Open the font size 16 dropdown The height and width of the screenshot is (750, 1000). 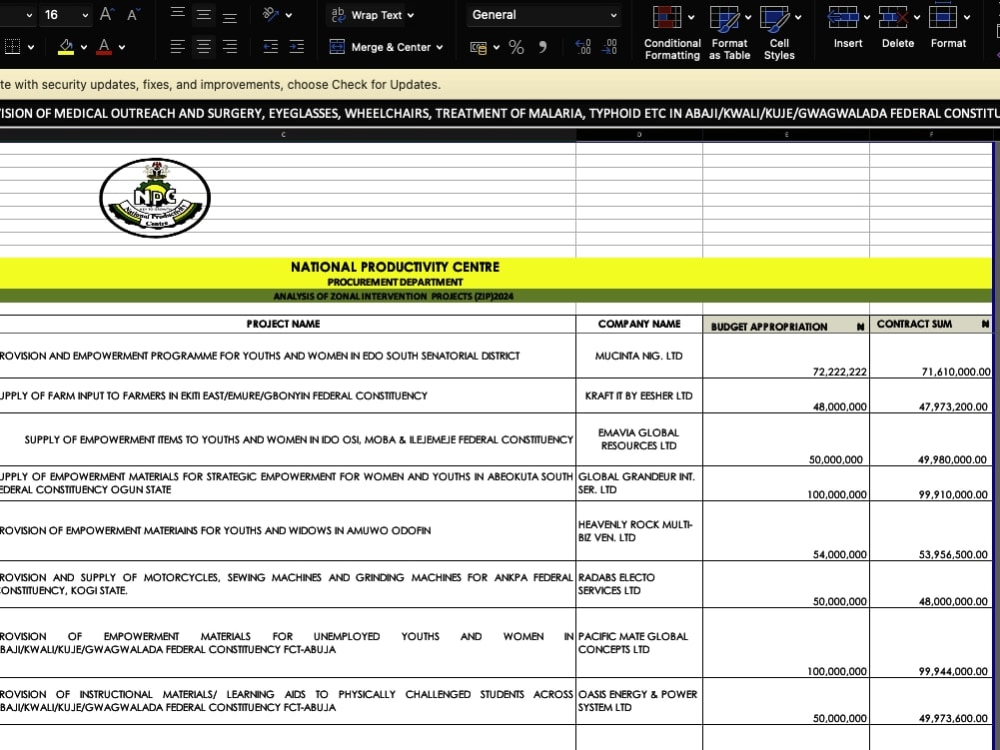(85, 15)
